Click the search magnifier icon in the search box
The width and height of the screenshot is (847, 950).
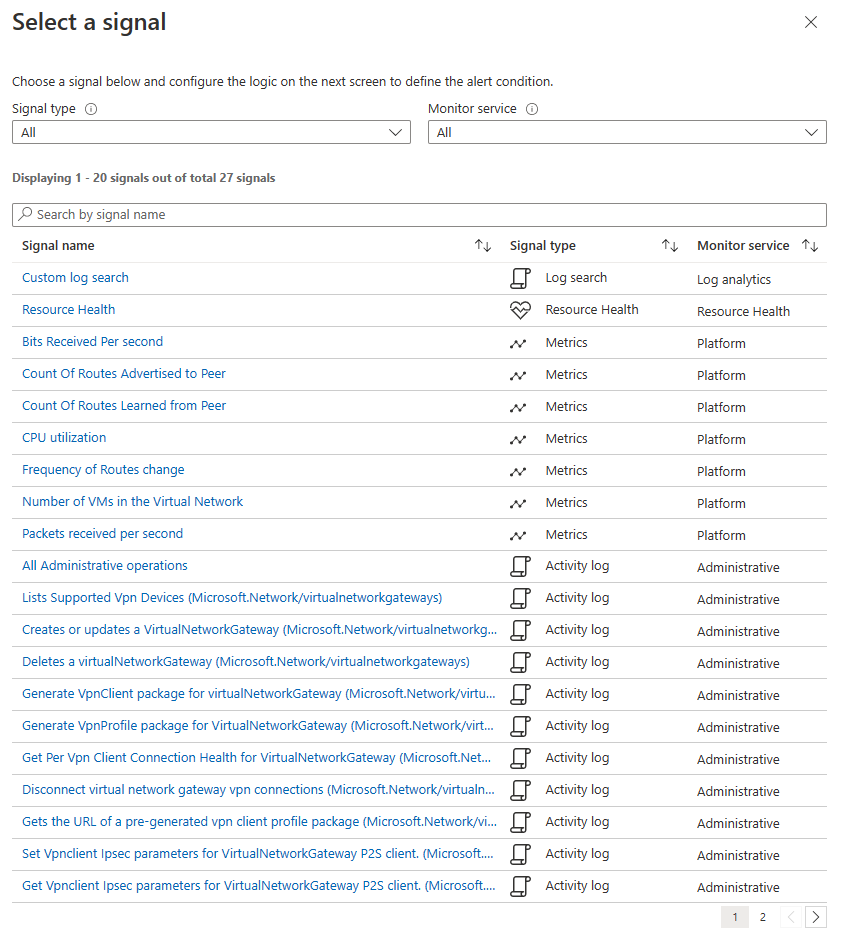point(23,214)
